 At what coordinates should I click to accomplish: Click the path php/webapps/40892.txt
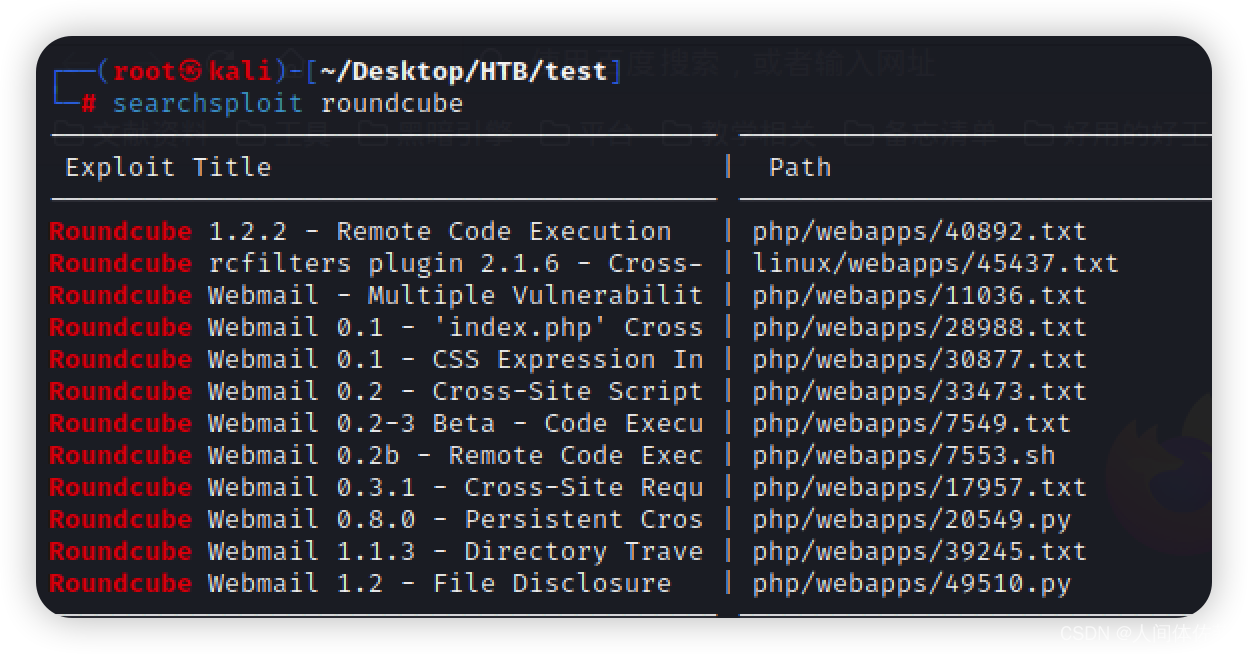pyautogui.click(x=919, y=231)
